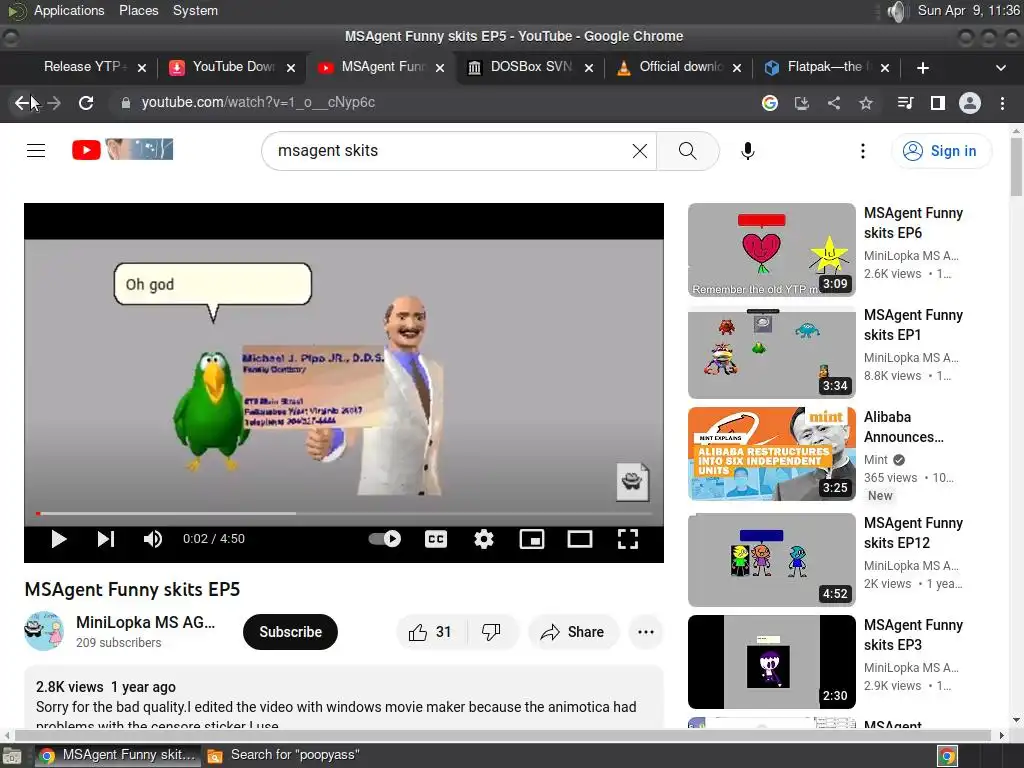Dislike the video with thumbs down

[492, 632]
